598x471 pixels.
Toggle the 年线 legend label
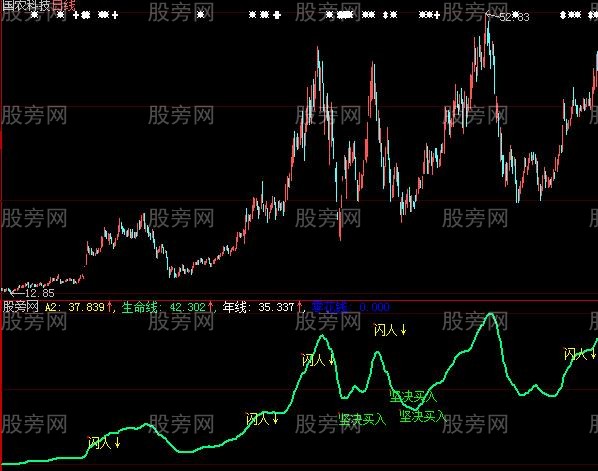[x=234, y=307]
